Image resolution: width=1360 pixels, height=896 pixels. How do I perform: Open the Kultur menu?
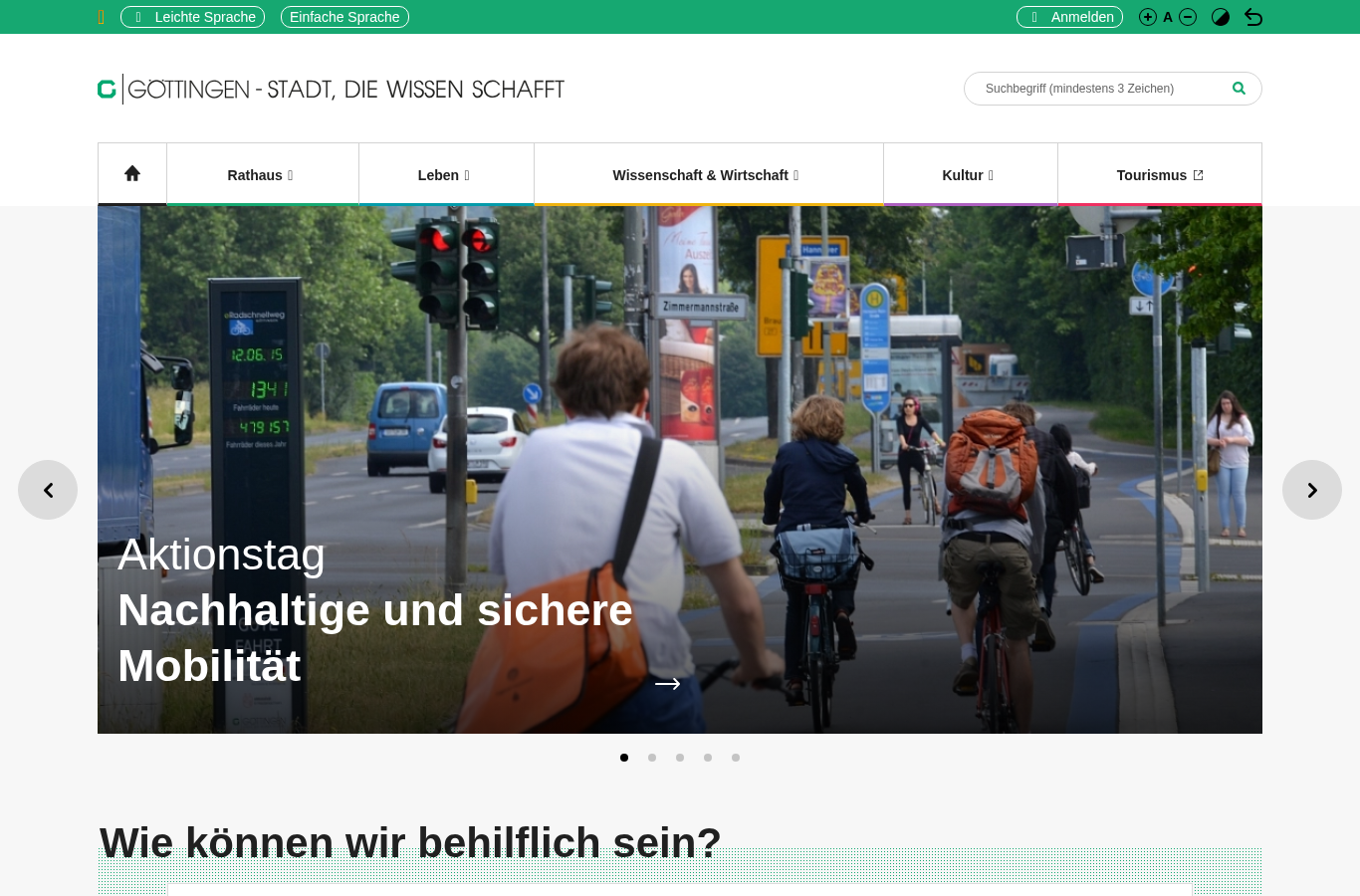tap(971, 174)
